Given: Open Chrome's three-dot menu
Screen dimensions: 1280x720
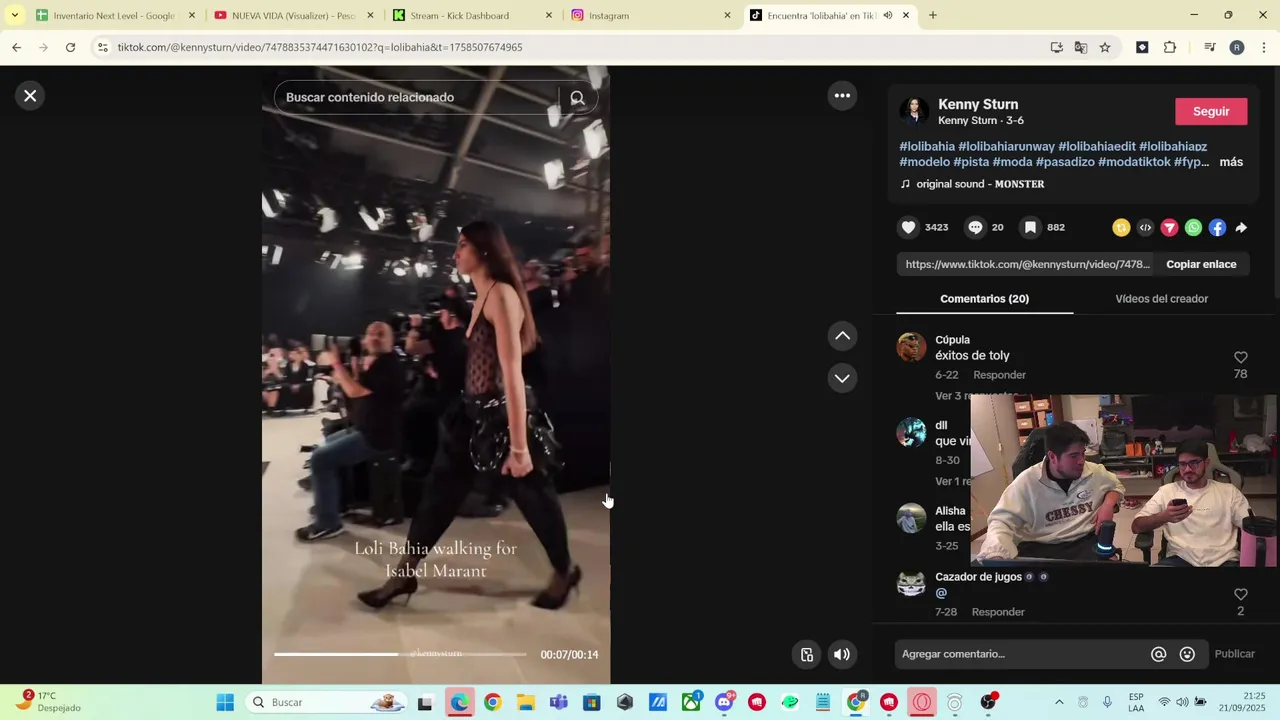Looking at the screenshot, I should coord(1264,47).
